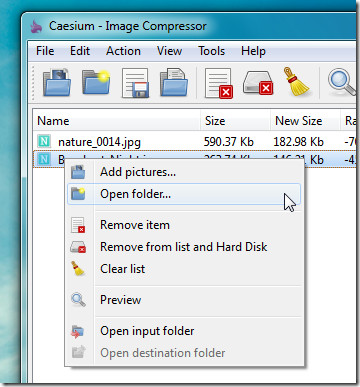Open the Tools menu
The width and height of the screenshot is (360, 387).
point(211,51)
